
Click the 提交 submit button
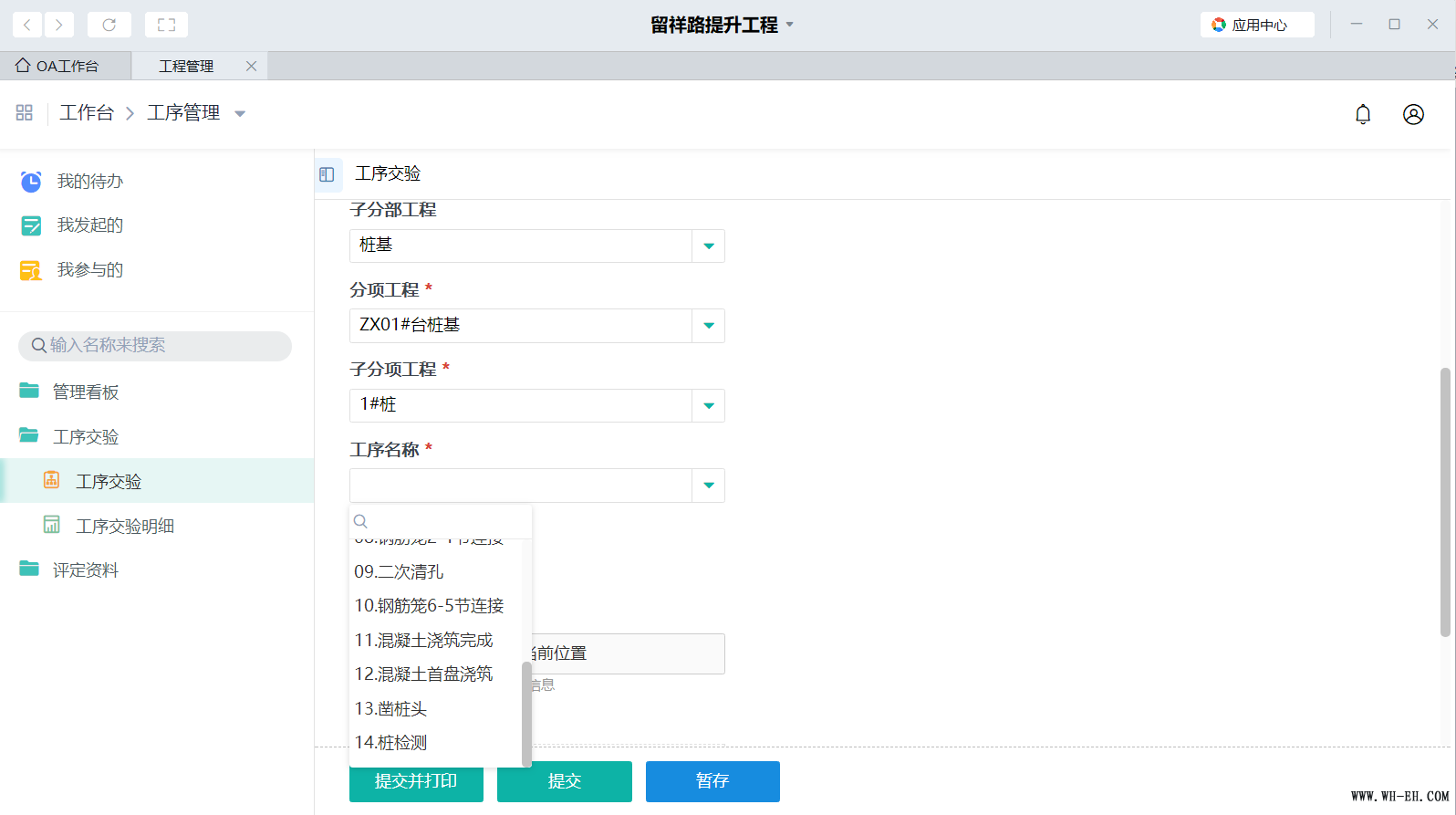point(564,781)
